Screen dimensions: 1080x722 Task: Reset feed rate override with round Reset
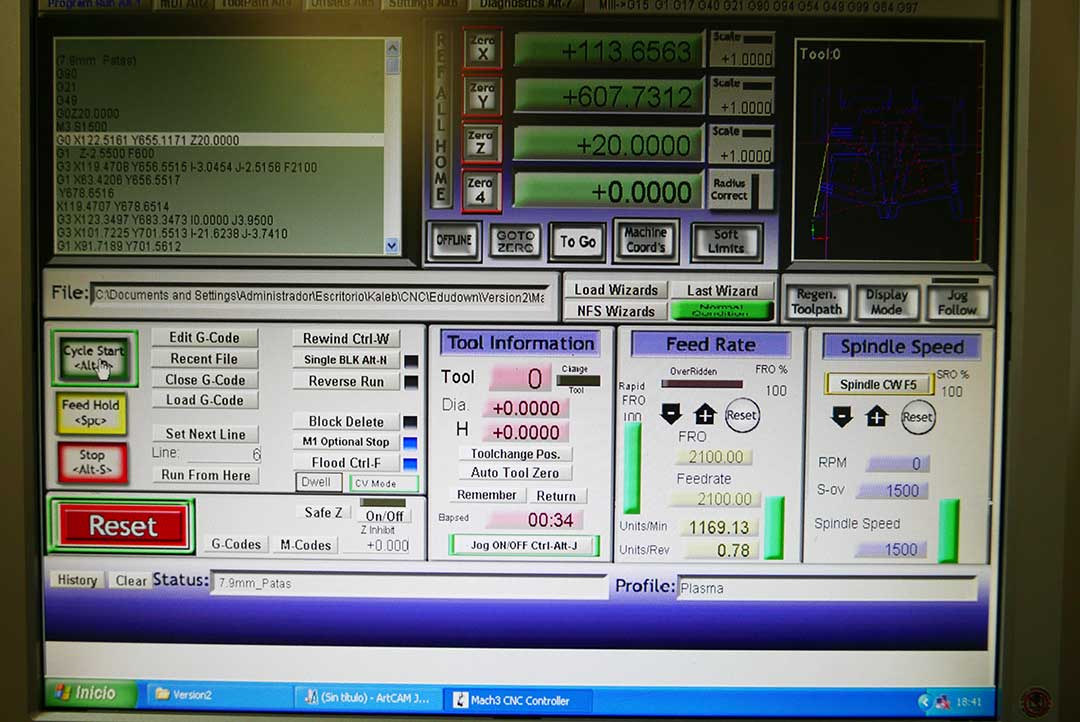[741, 415]
